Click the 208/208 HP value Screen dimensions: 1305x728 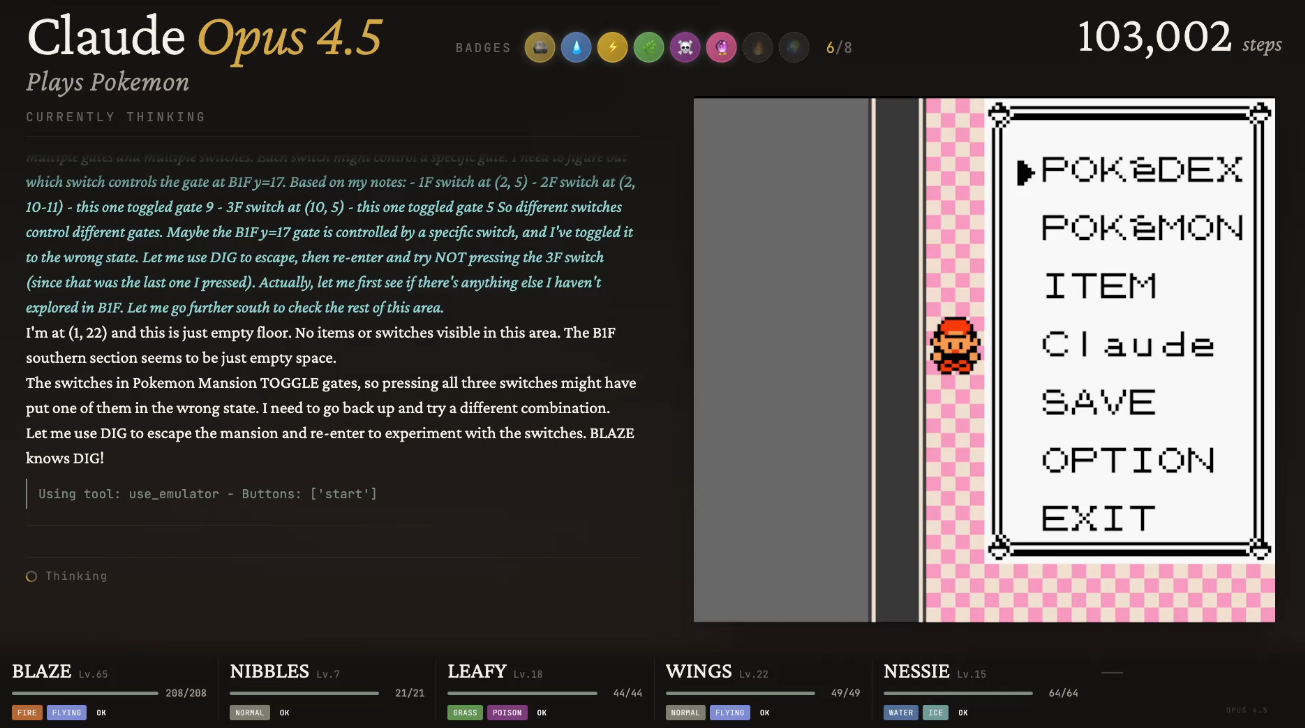[x=186, y=693]
